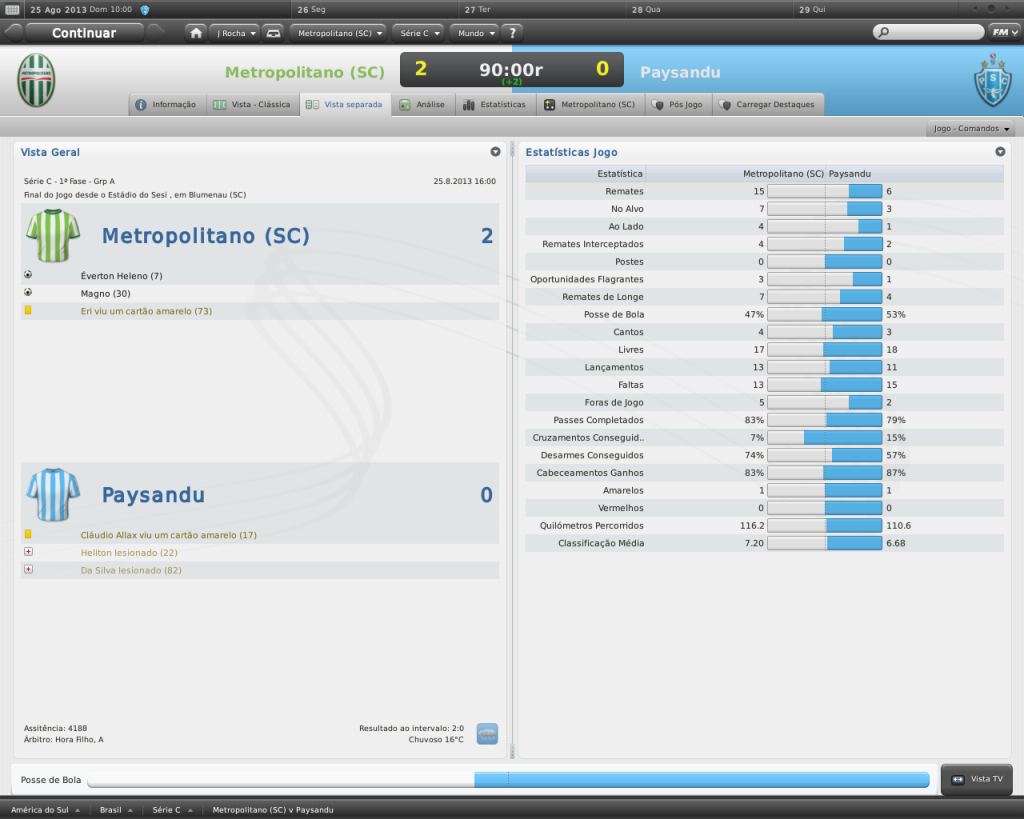Open the Pós Jogo tab
This screenshot has width=1024, height=819.
pos(677,104)
